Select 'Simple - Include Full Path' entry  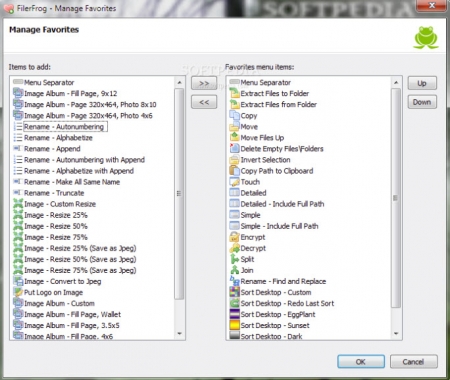pyautogui.click(x=279, y=226)
